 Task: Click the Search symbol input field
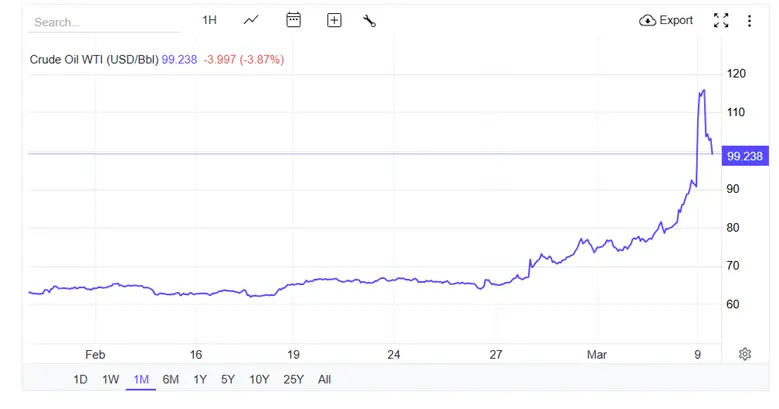[x=90, y=21]
